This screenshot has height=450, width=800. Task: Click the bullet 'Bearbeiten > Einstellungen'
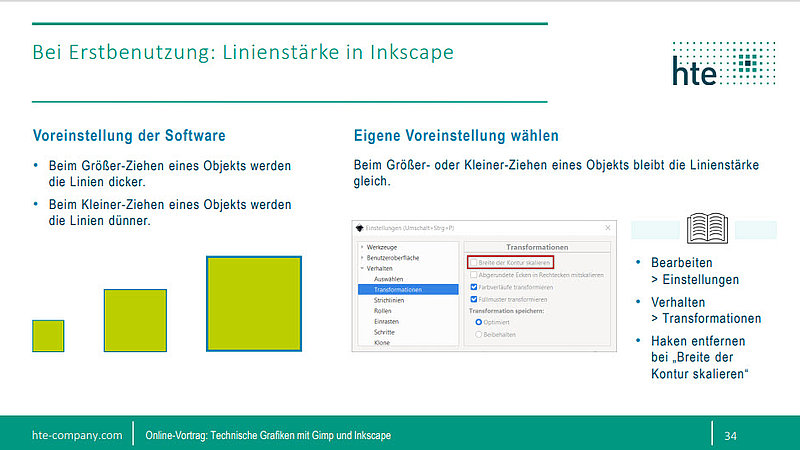click(x=695, y=271)
